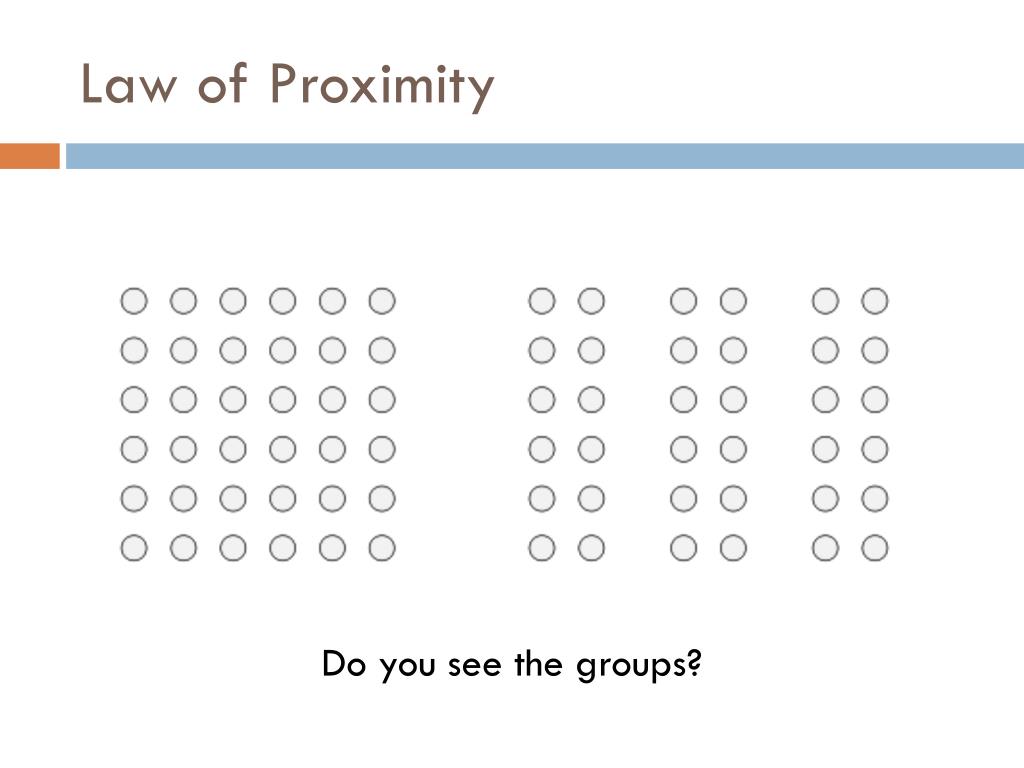The width and height of the screenshot is (1024, 768).
Task: Click the top-right circle of the first column pair
Action: click(x=591, y=301)
